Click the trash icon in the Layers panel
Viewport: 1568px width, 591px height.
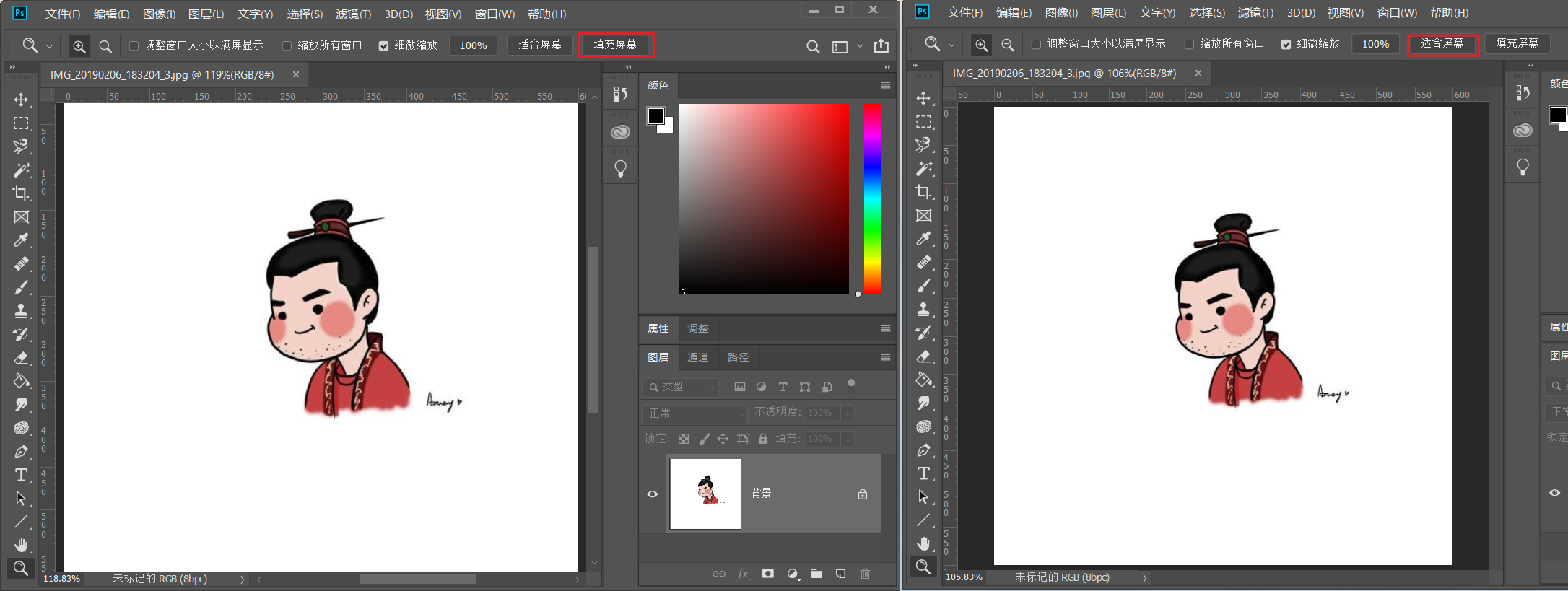[865, 574]
